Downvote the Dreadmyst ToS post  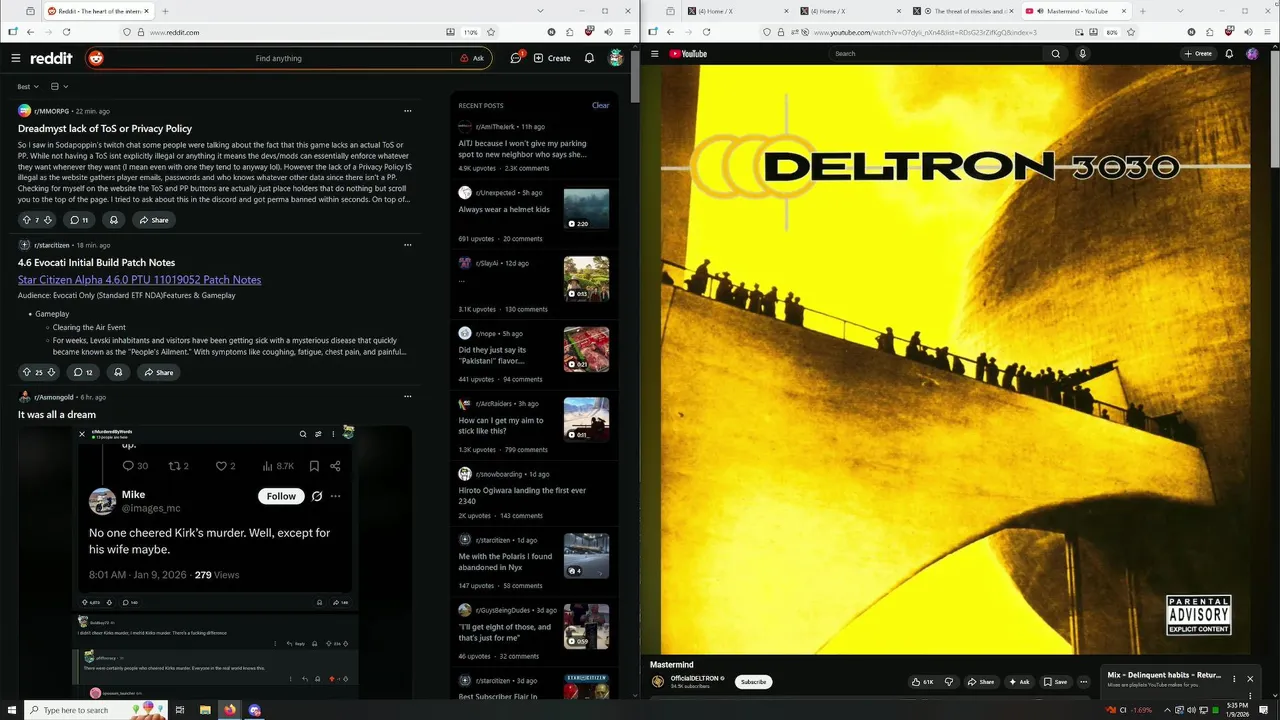pyautogui.click(x=49, y=220)
